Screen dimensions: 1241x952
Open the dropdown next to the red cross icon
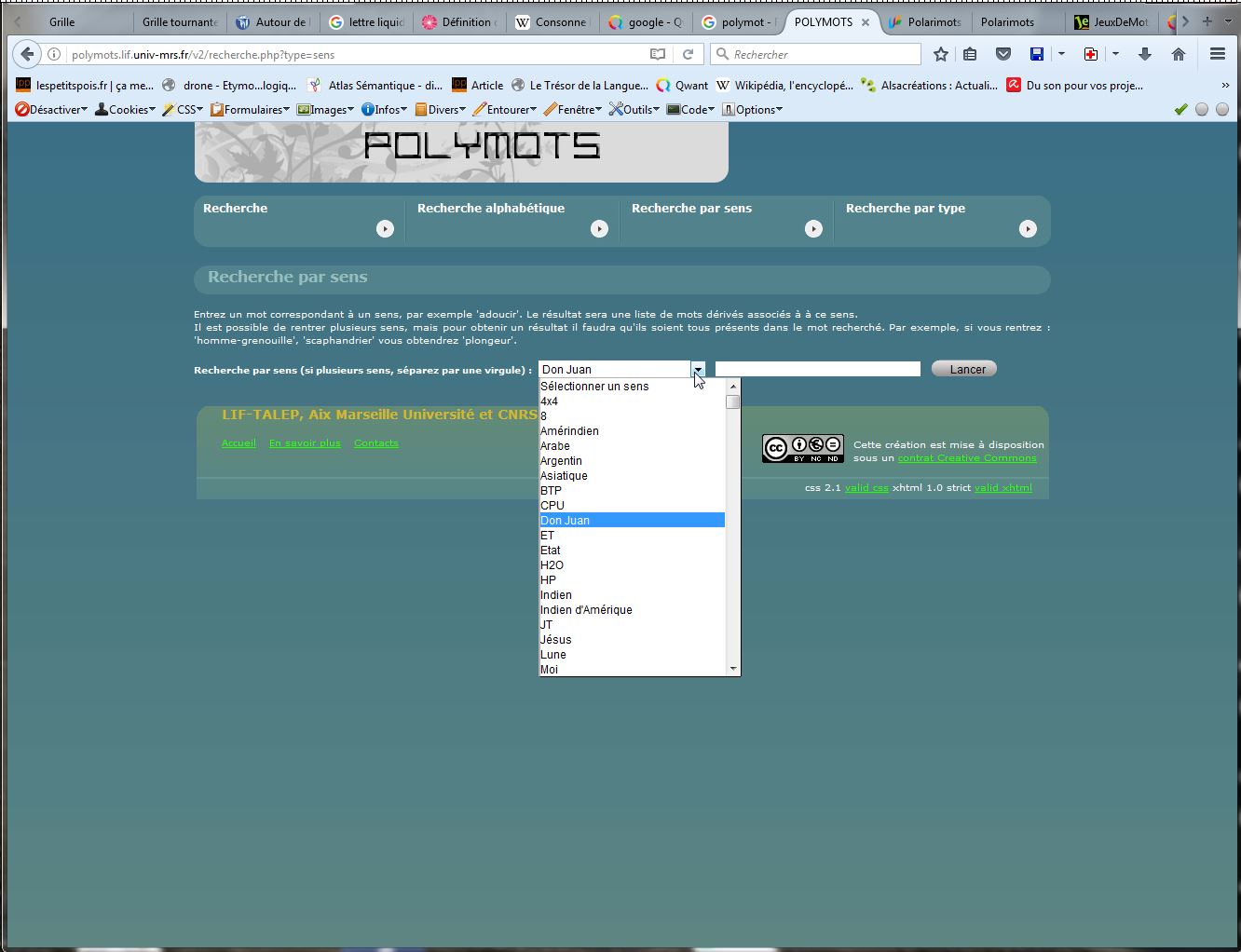pyautogui.click(x=1115, y=54)
